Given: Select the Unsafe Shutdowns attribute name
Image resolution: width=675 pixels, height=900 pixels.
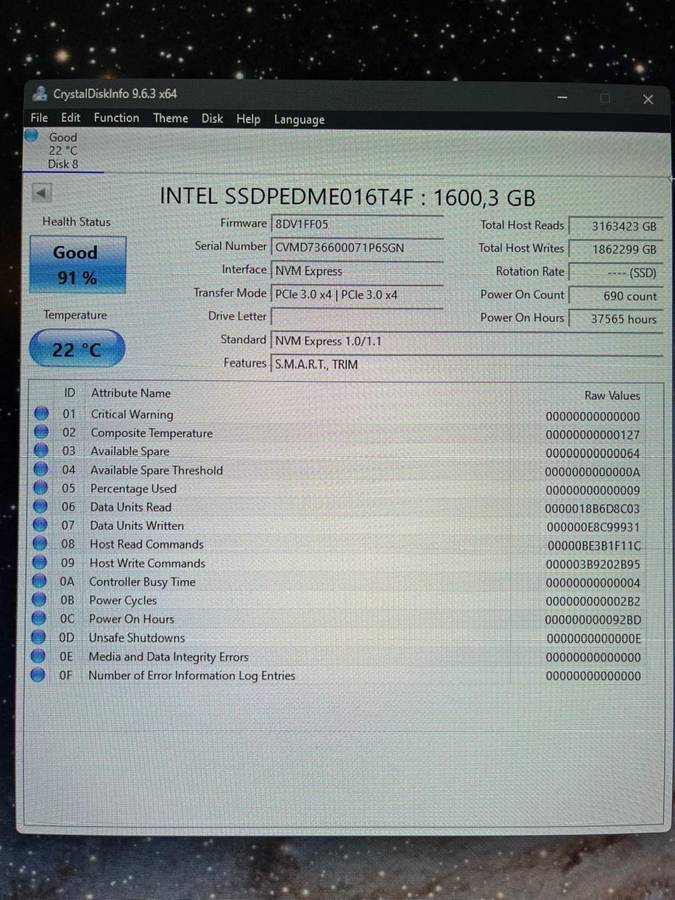Looking at the screenshot, I should 137,638.
